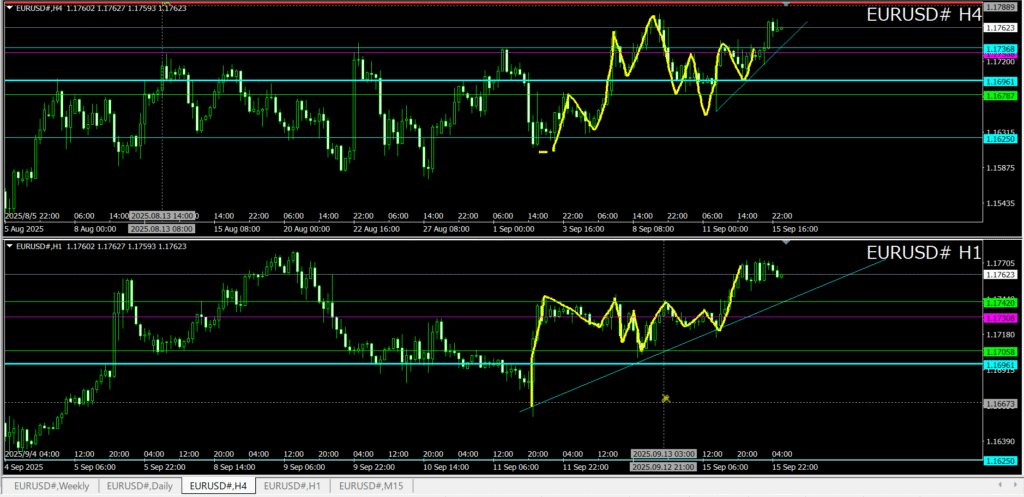
Task: Click the EURUSD# H1 title label
Action: click(923, 253)
